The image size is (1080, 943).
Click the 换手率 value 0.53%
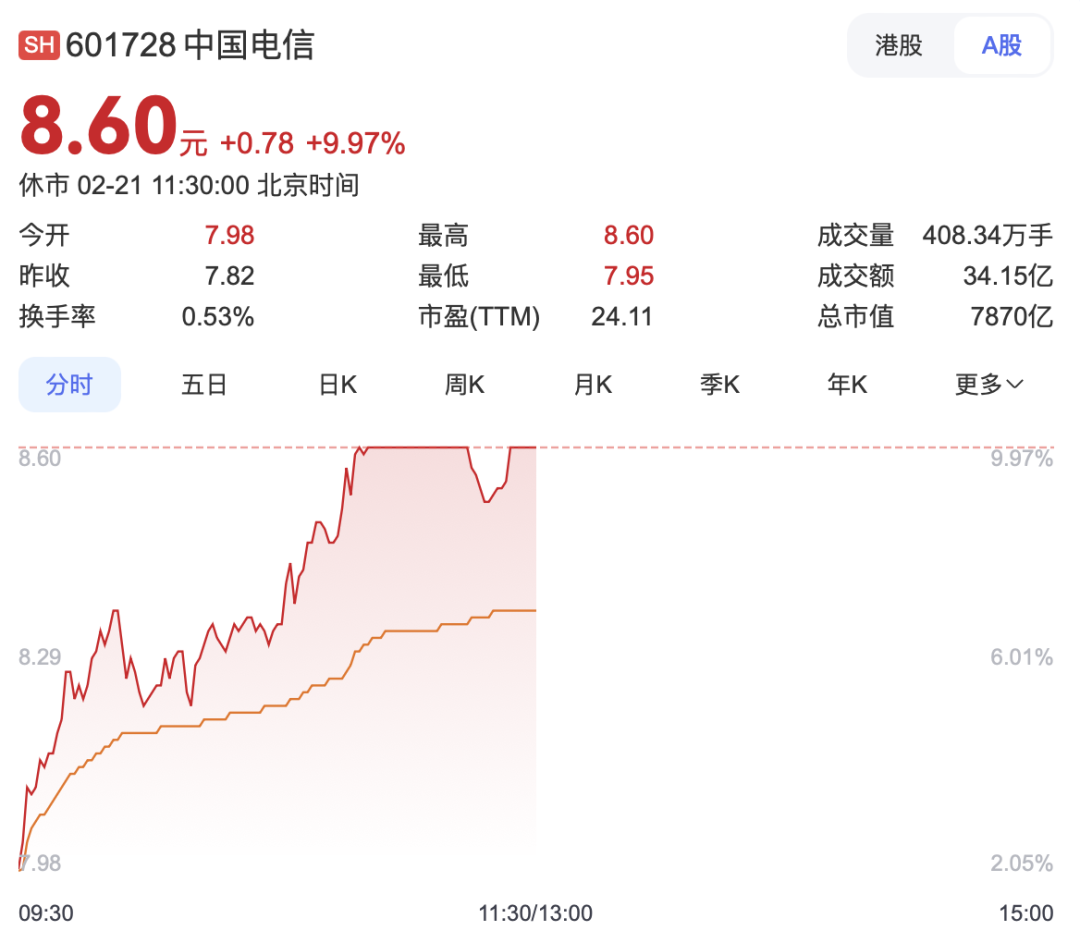click(x=218, y=317)
